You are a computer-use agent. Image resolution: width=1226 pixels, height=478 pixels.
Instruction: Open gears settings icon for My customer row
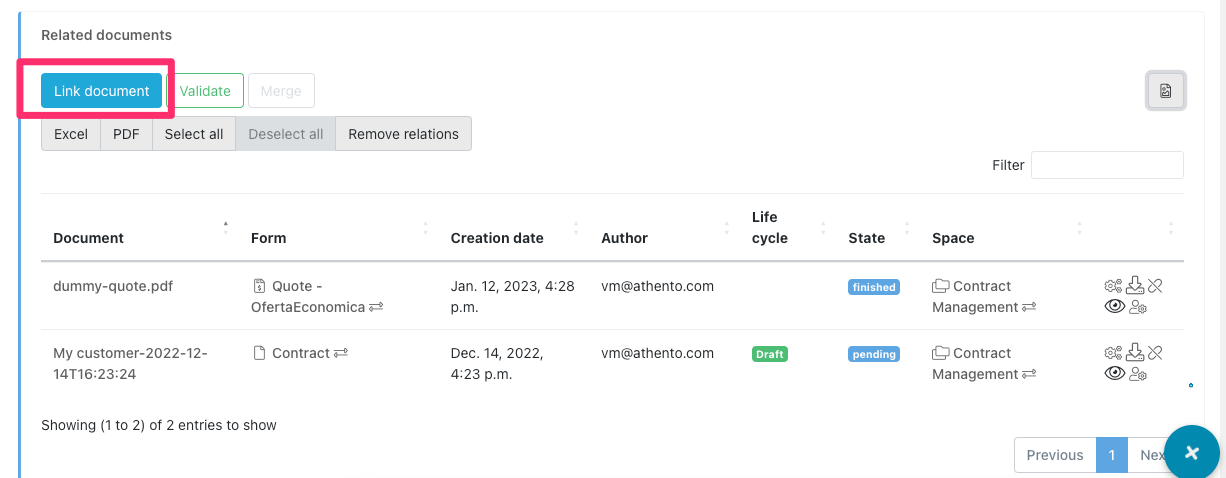[x=1113, y=353]
